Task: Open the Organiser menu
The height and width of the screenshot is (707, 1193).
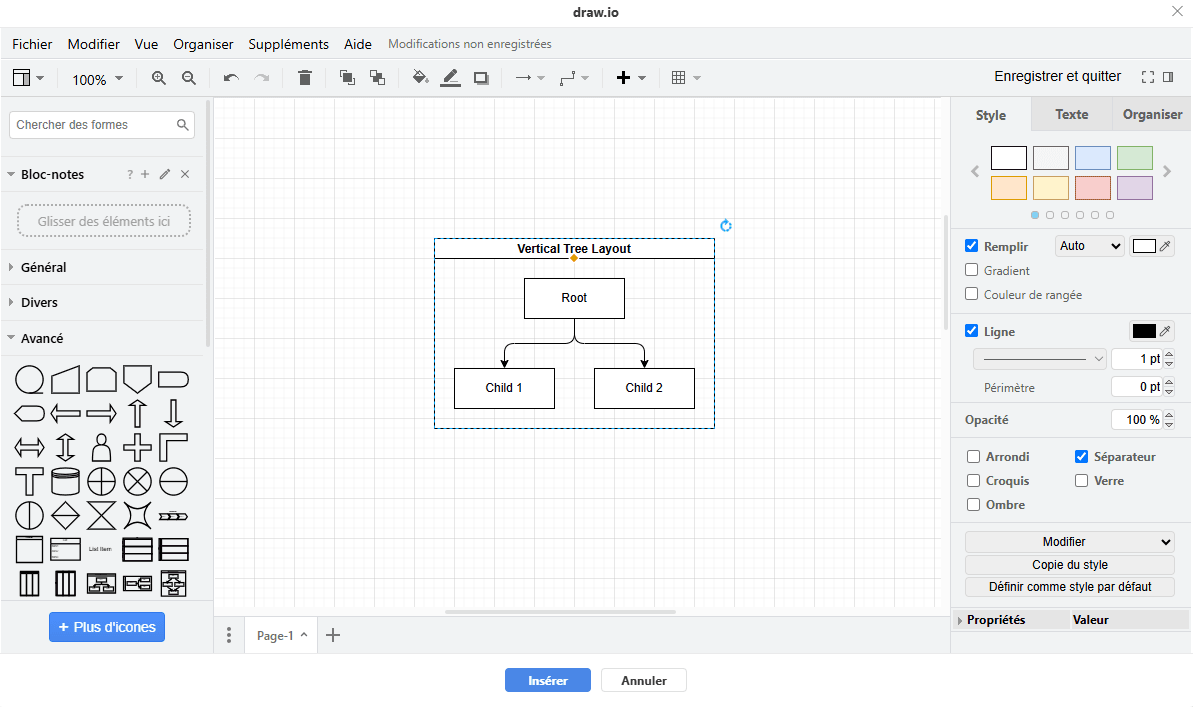Action: pos(203,44)
